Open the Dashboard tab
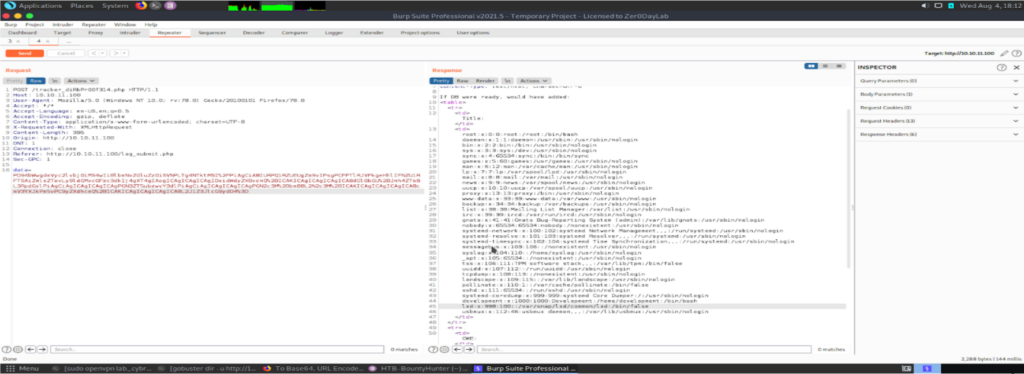Image resolution: width=1024 pixels, height=374 pixels. click(22, 32)
